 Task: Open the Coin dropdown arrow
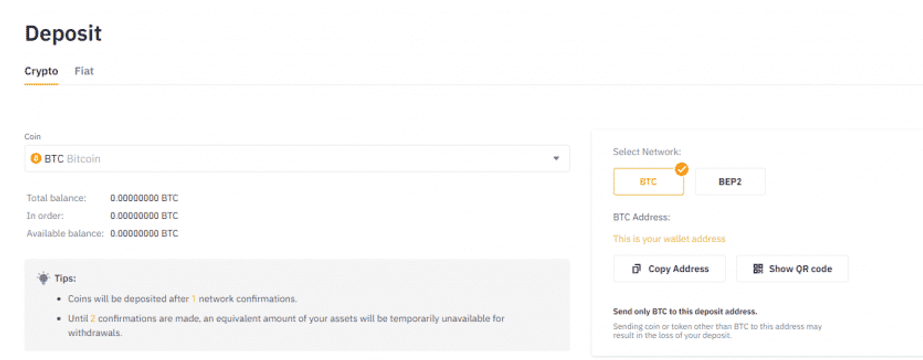(x=556, y=159)
